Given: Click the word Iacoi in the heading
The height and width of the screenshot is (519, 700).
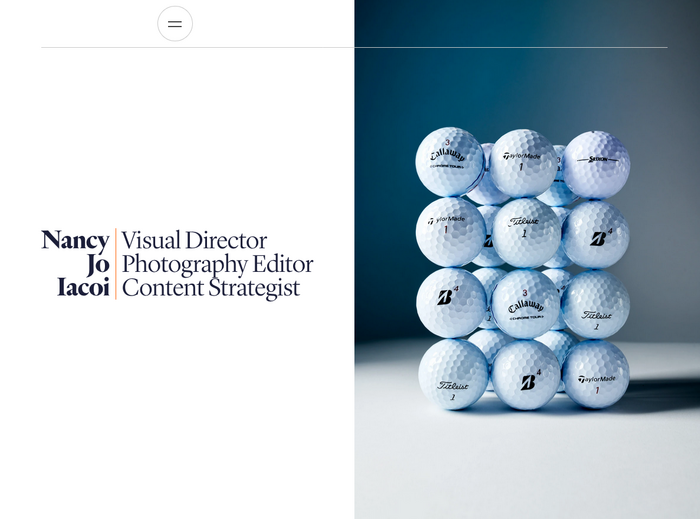Looking at the screenshot, I should 83,289.
